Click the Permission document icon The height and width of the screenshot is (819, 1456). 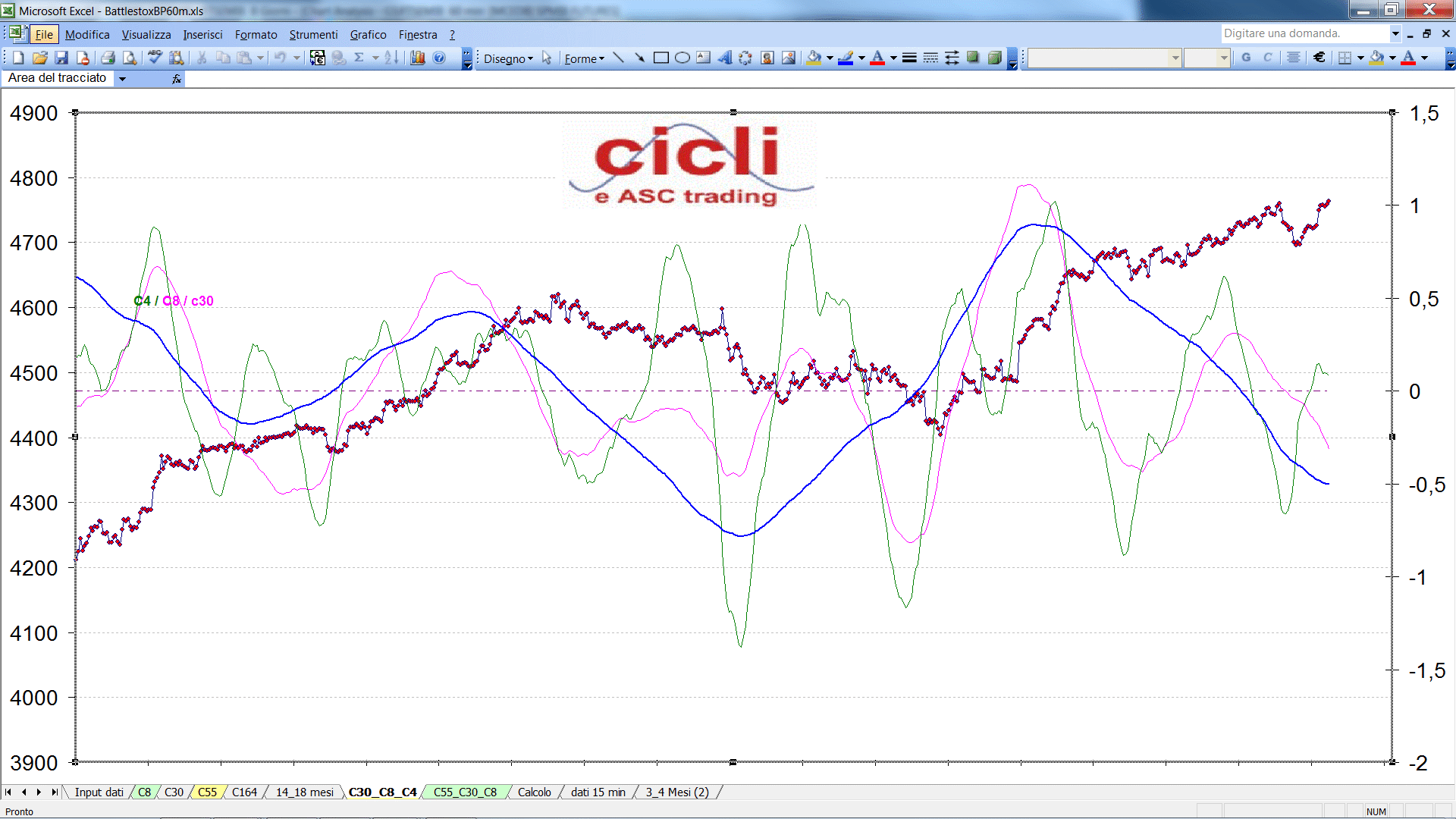pos(83,58)
